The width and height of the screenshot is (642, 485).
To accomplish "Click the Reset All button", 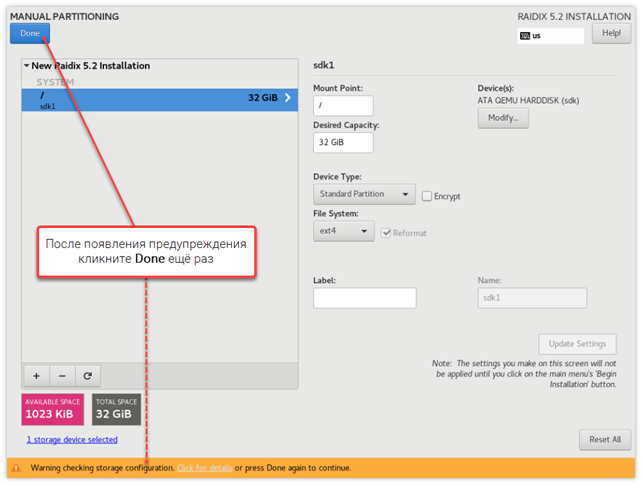I will [605, 439].
